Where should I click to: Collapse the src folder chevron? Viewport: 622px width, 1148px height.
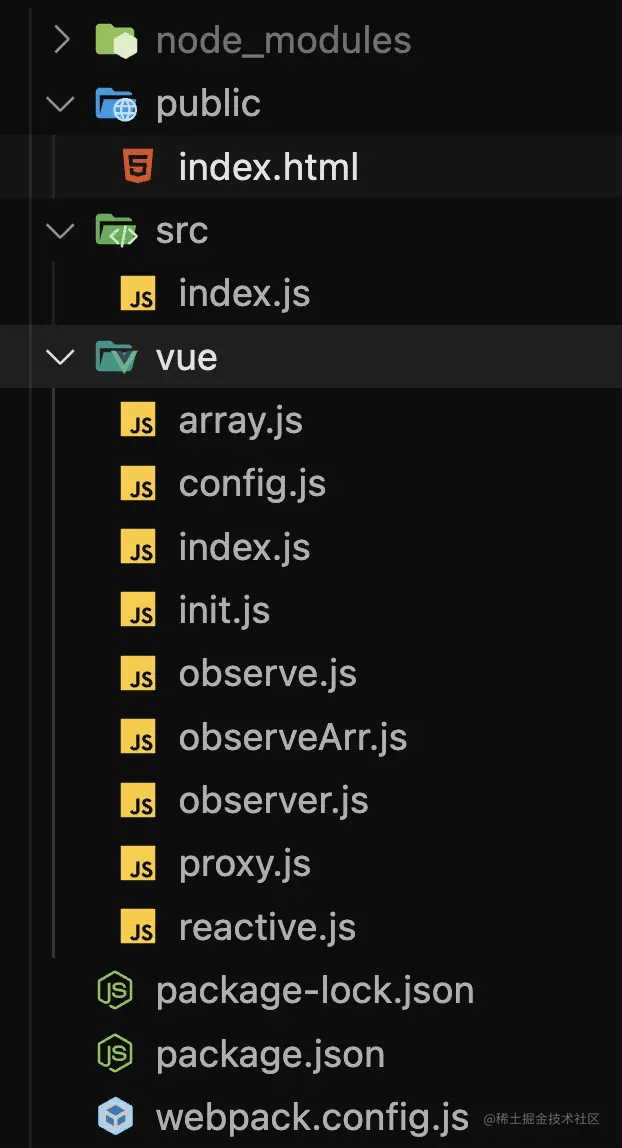click(61, 231)
